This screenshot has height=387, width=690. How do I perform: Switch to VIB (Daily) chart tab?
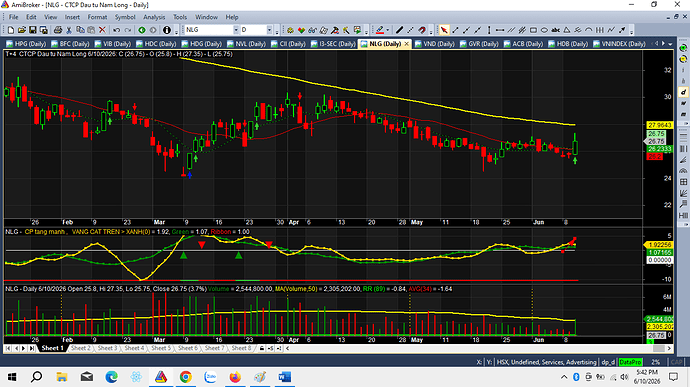(x=113, y=44)
